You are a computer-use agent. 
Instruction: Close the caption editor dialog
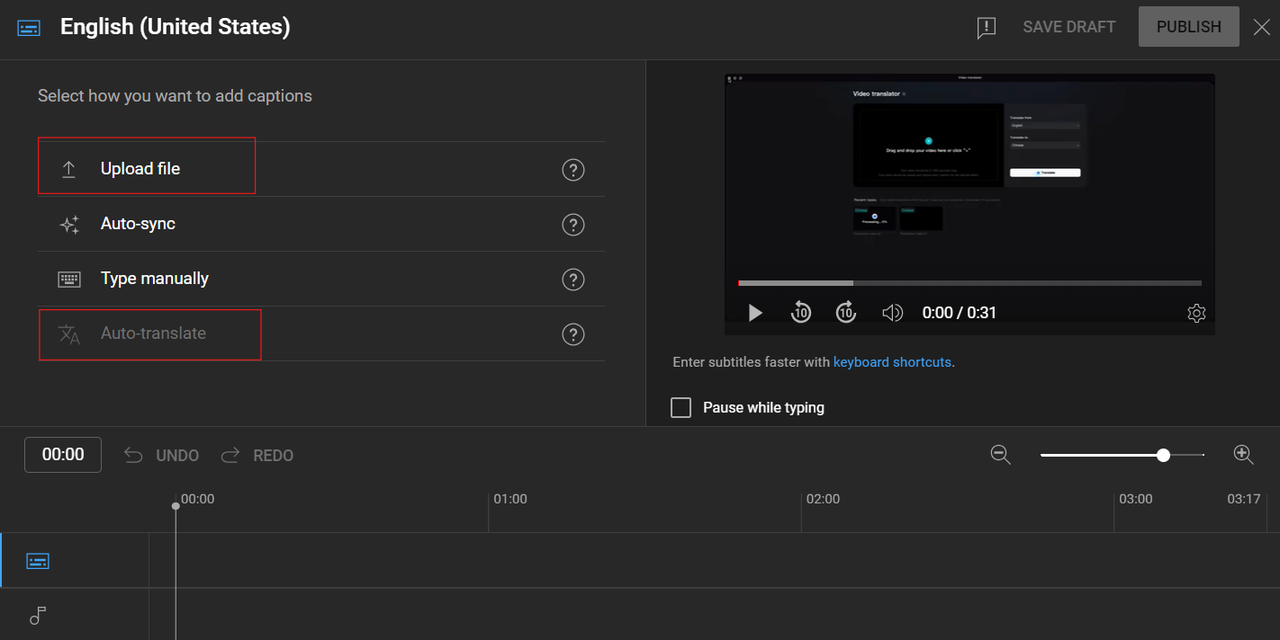(1262, 28)
